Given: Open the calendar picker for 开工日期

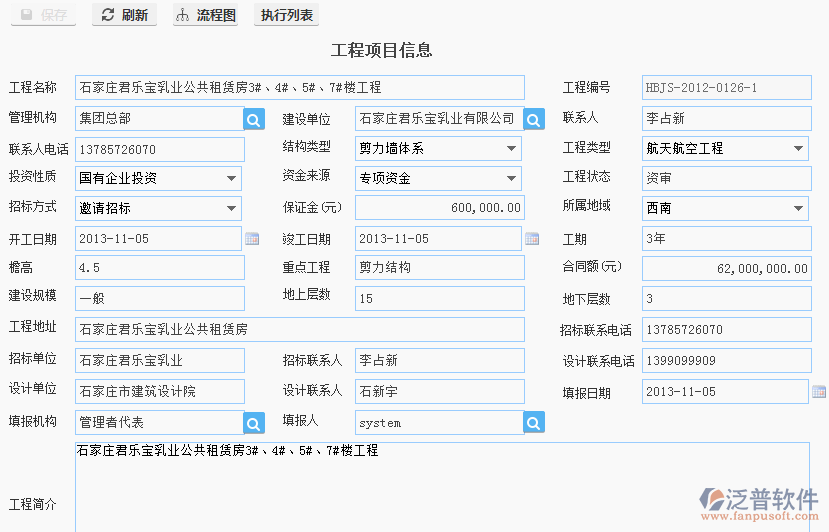Looking at the screenshot, I should [252, 239].
